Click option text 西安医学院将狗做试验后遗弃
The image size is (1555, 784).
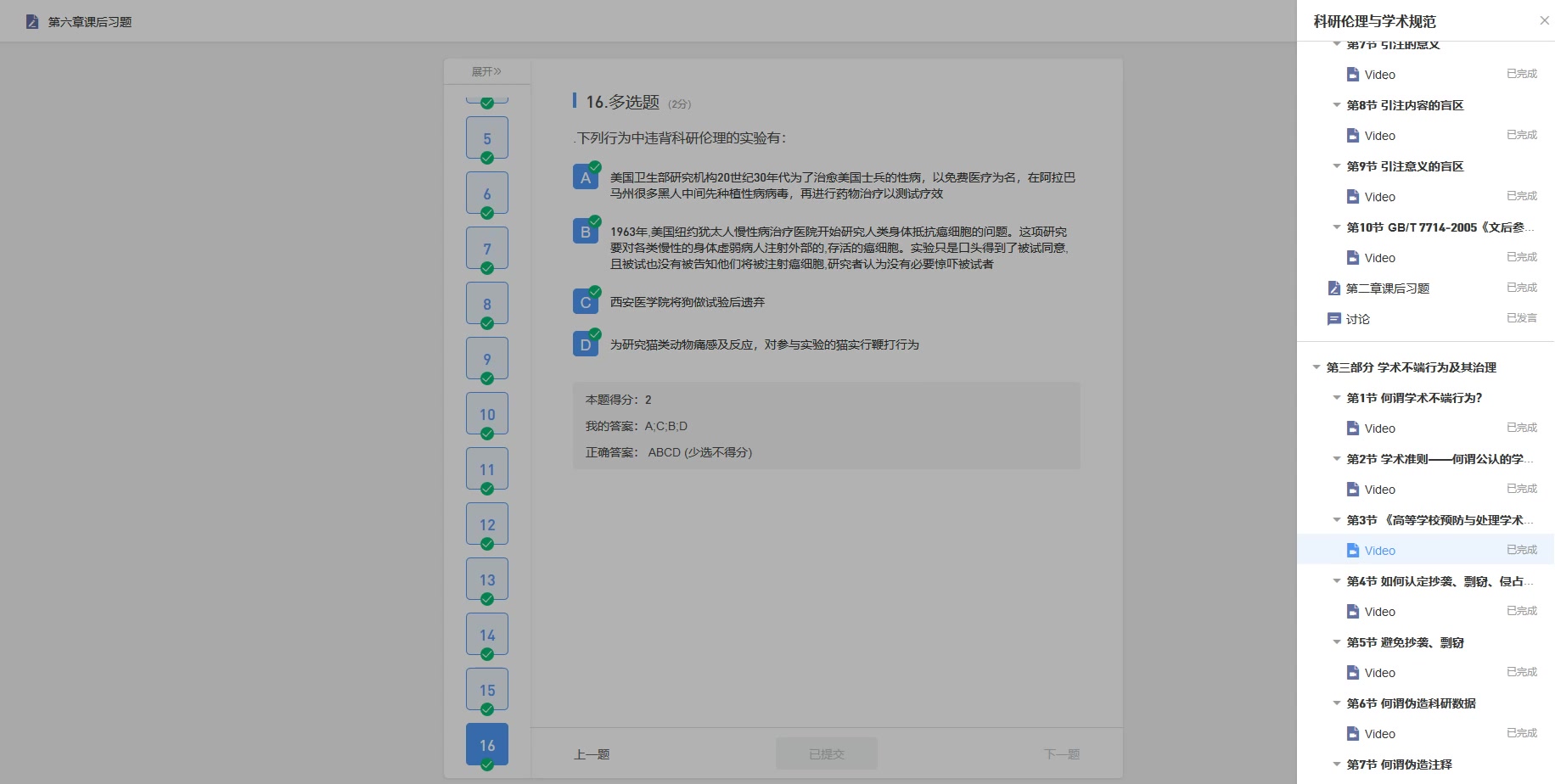[688, 302]
